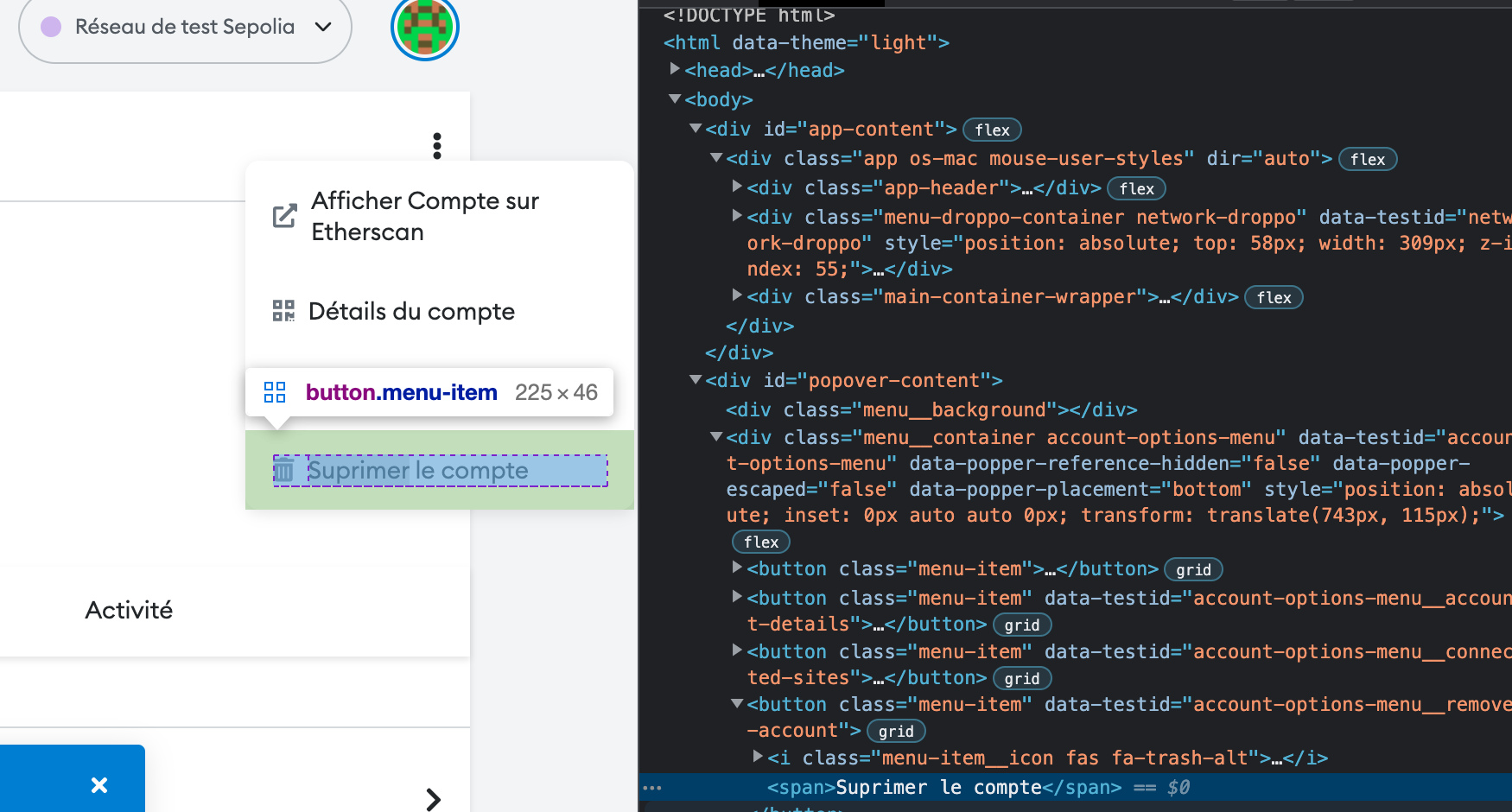The image size is (1512, 812).
Task: Click the grid icon in the element tooltip
Action: click(274, 391)
